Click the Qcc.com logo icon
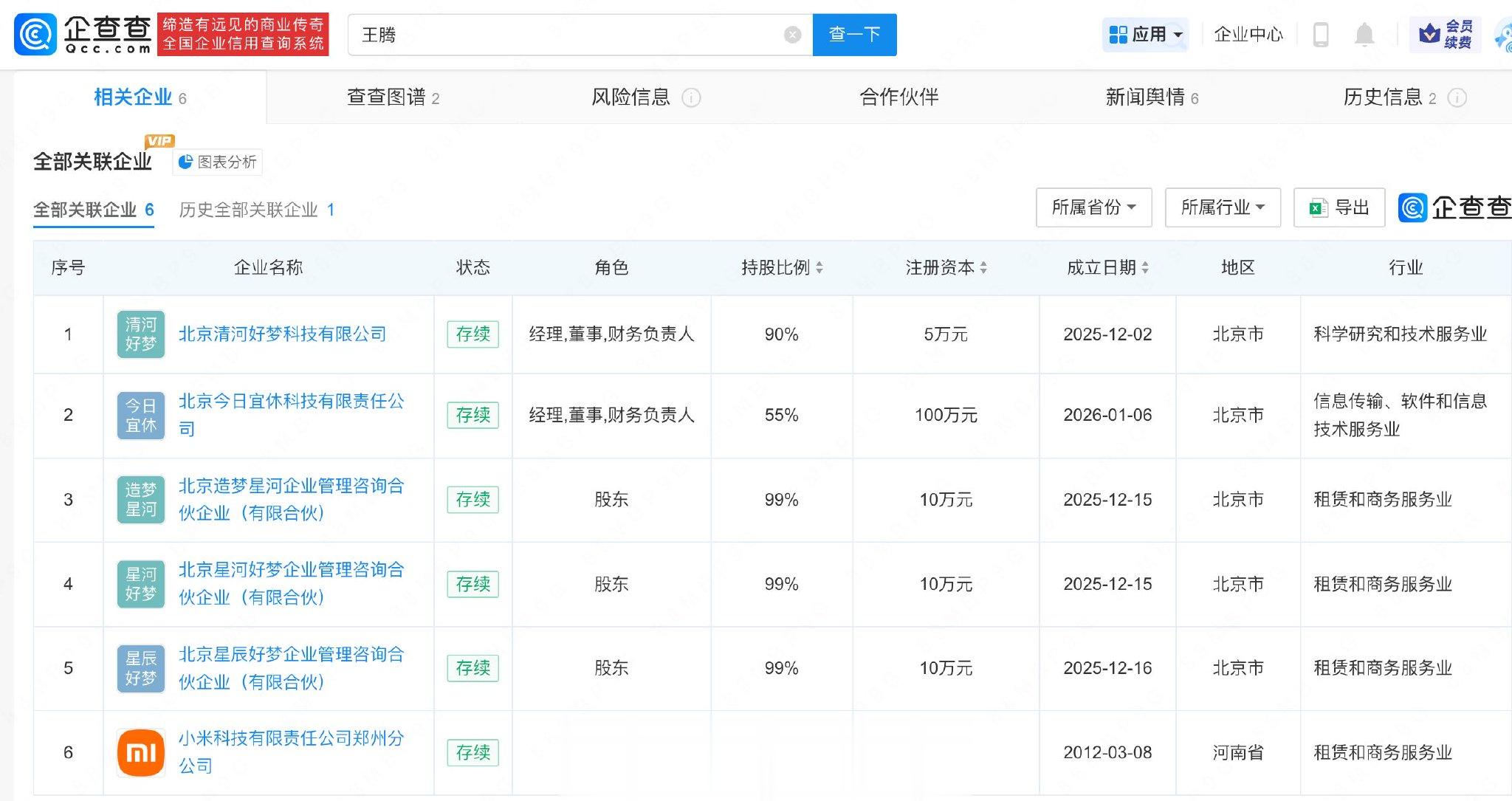The width and height of the screenshot is (1512, 801). coord(35,35)
